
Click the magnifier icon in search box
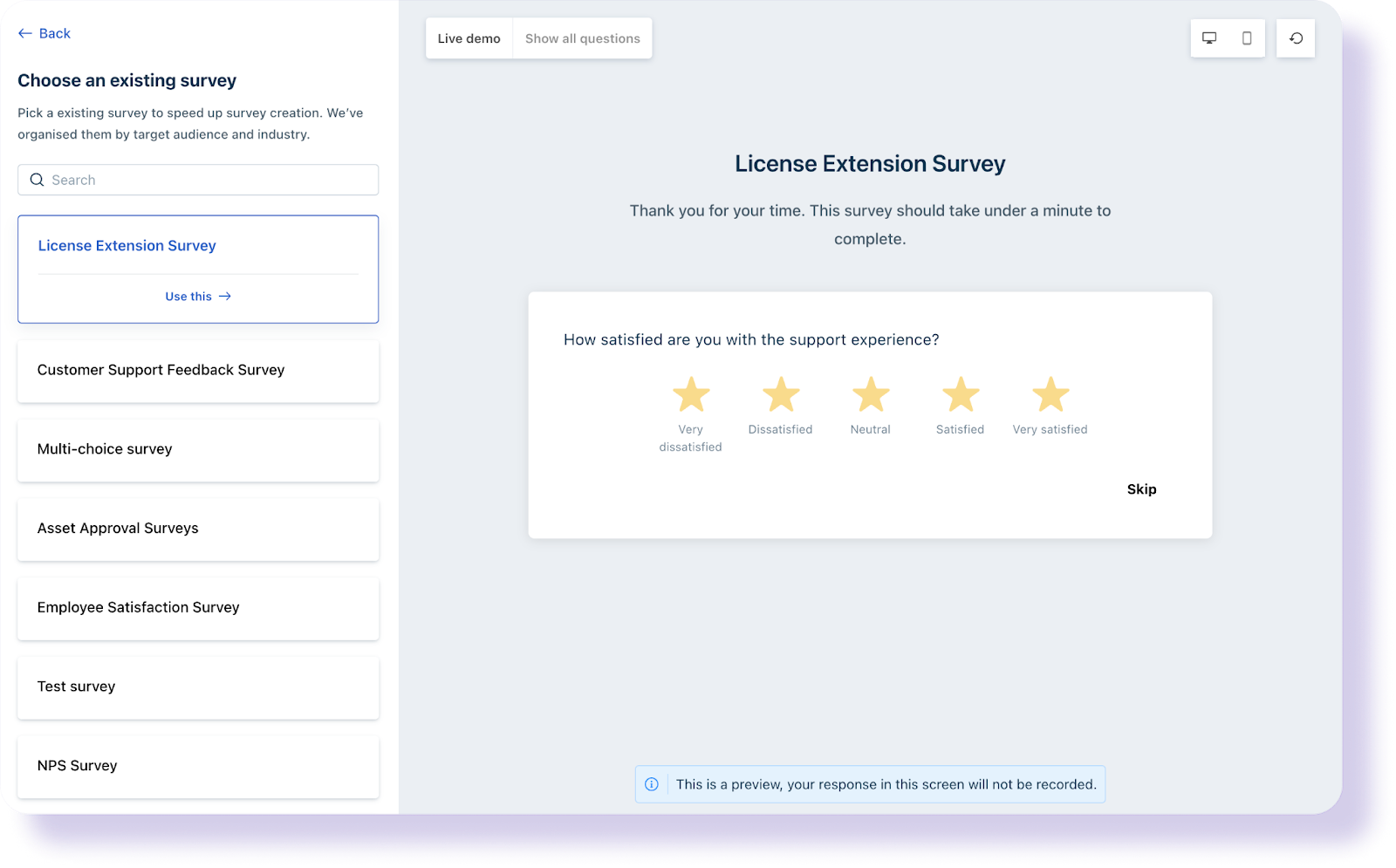[37, 180]
